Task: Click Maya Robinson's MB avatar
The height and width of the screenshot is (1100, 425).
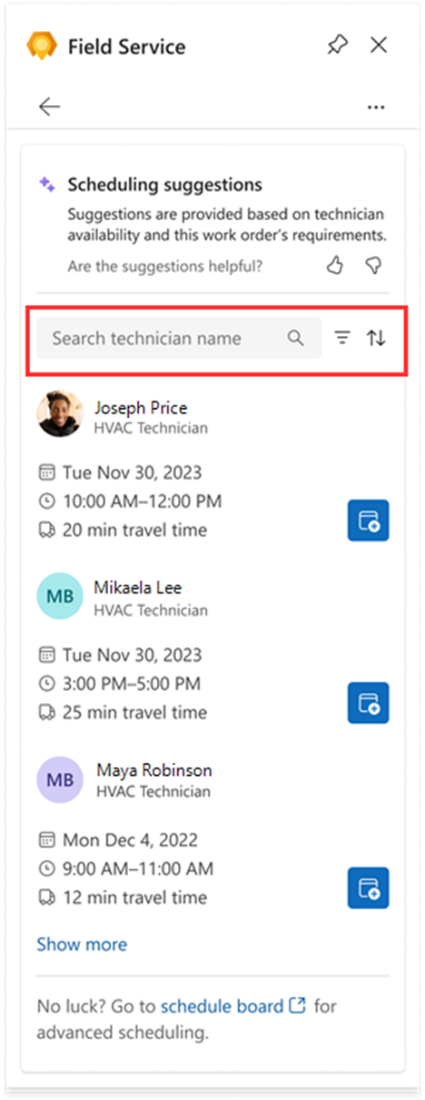Action: pyautogui.click(x=60, y=780)
